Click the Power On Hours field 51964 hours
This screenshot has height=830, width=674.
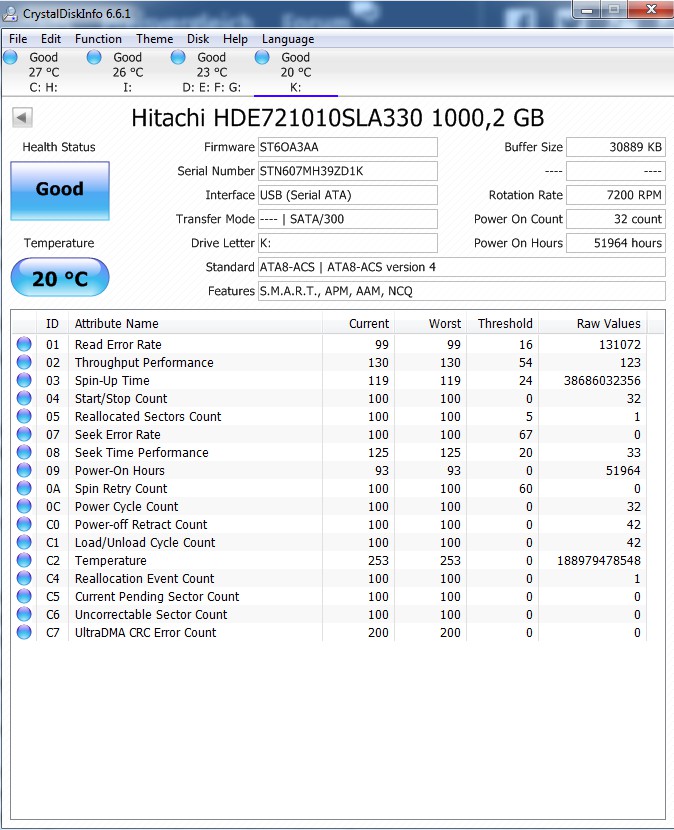pos(616,243)
